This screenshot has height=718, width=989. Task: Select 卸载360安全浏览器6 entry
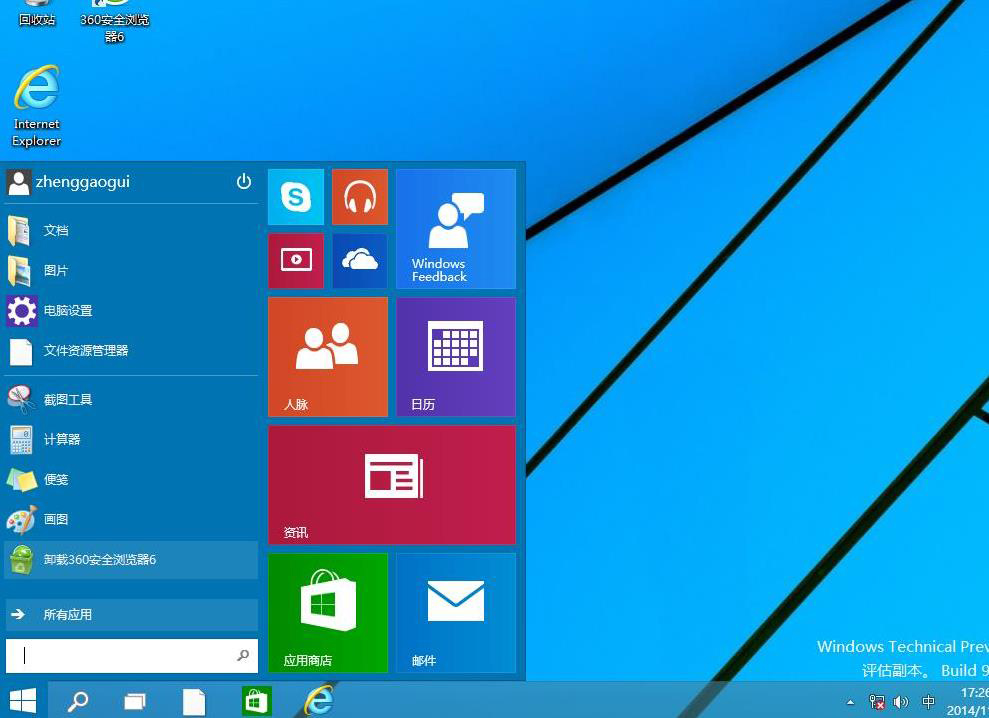[x=131, y=560]
